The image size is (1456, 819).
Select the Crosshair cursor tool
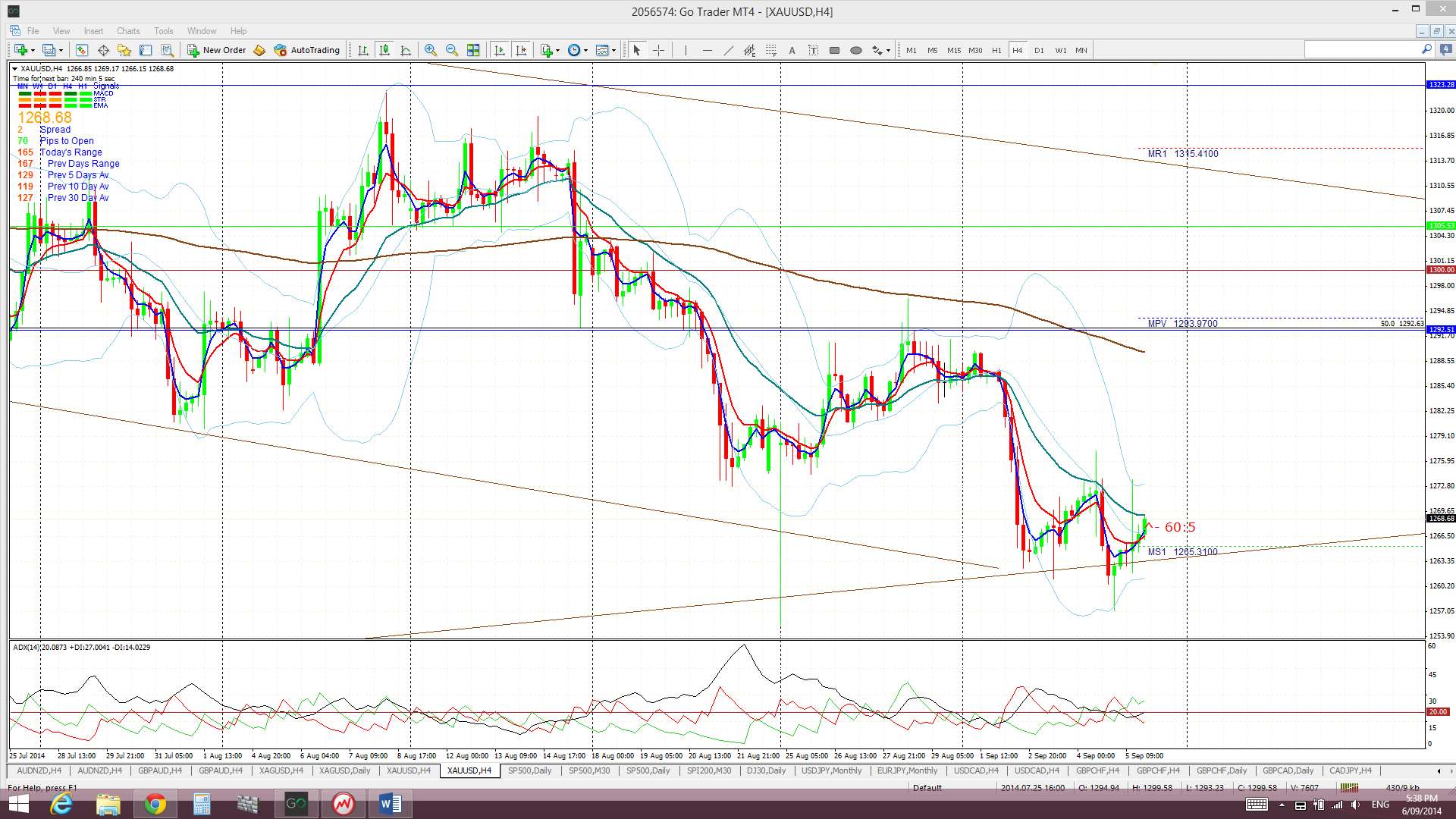pos(658,50)
